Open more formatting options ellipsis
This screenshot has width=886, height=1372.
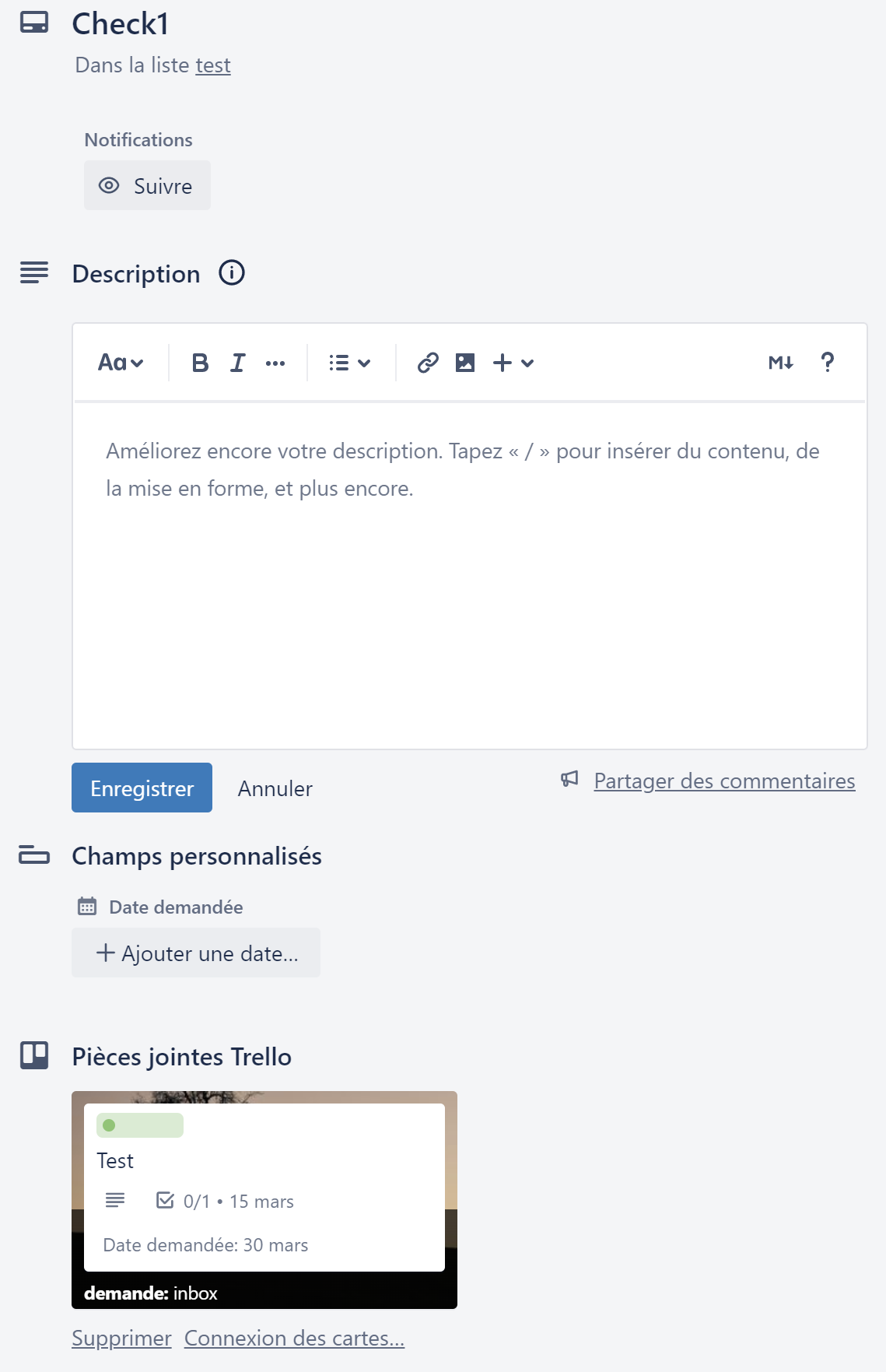pyautogui.click(x=275, y=363)
